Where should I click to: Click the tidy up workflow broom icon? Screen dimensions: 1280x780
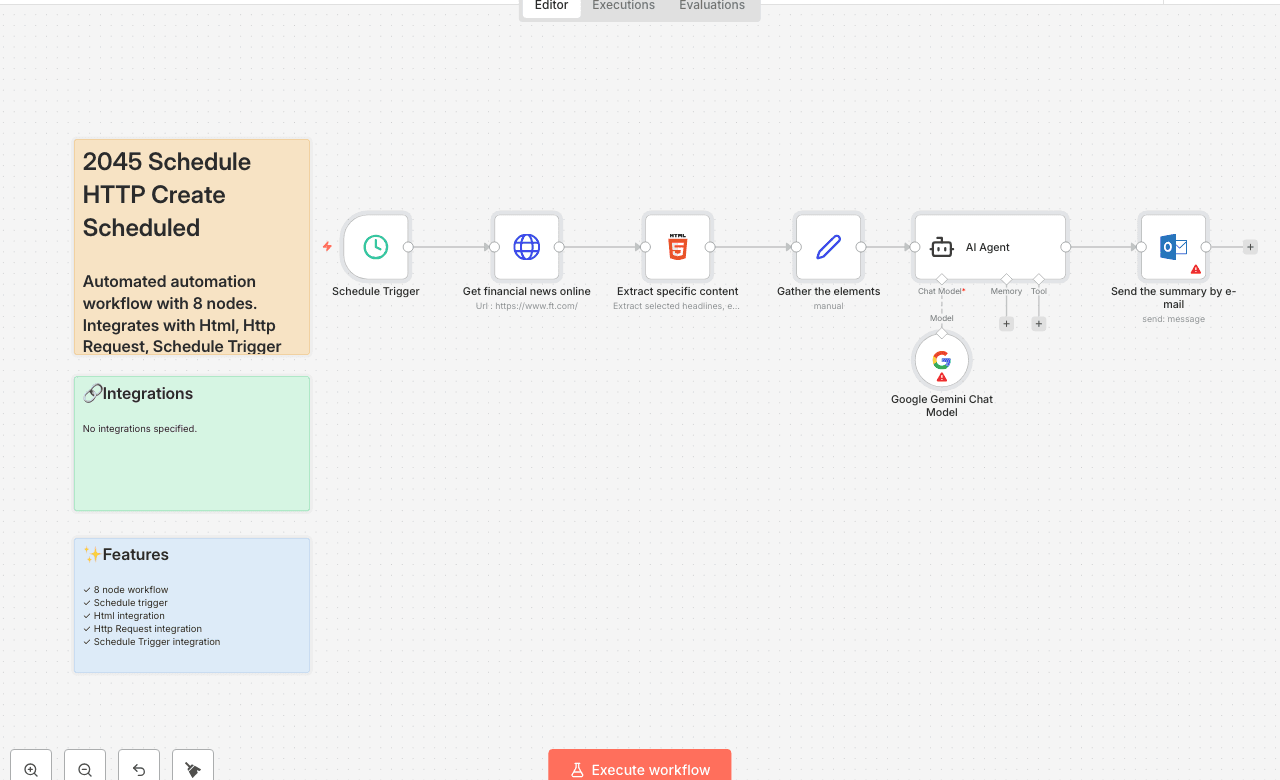point(192,769)
